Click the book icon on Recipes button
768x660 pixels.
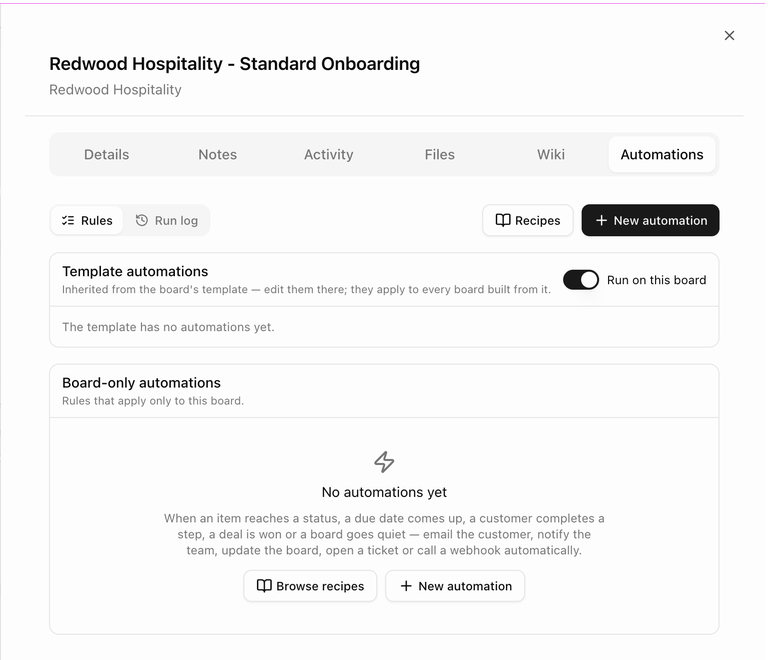point(503,220)
